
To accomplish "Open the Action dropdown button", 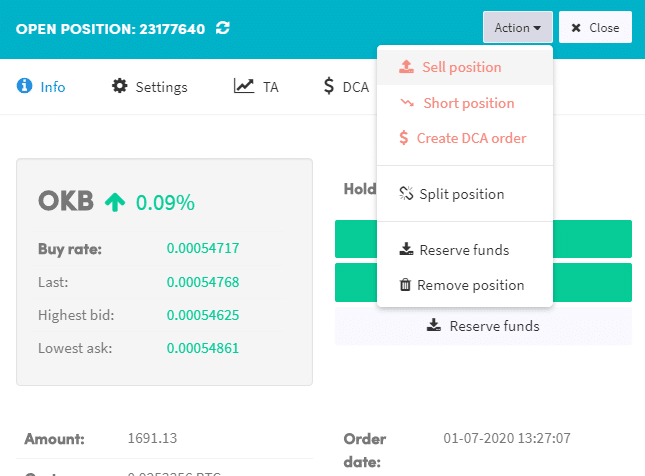I will point(517,27).
